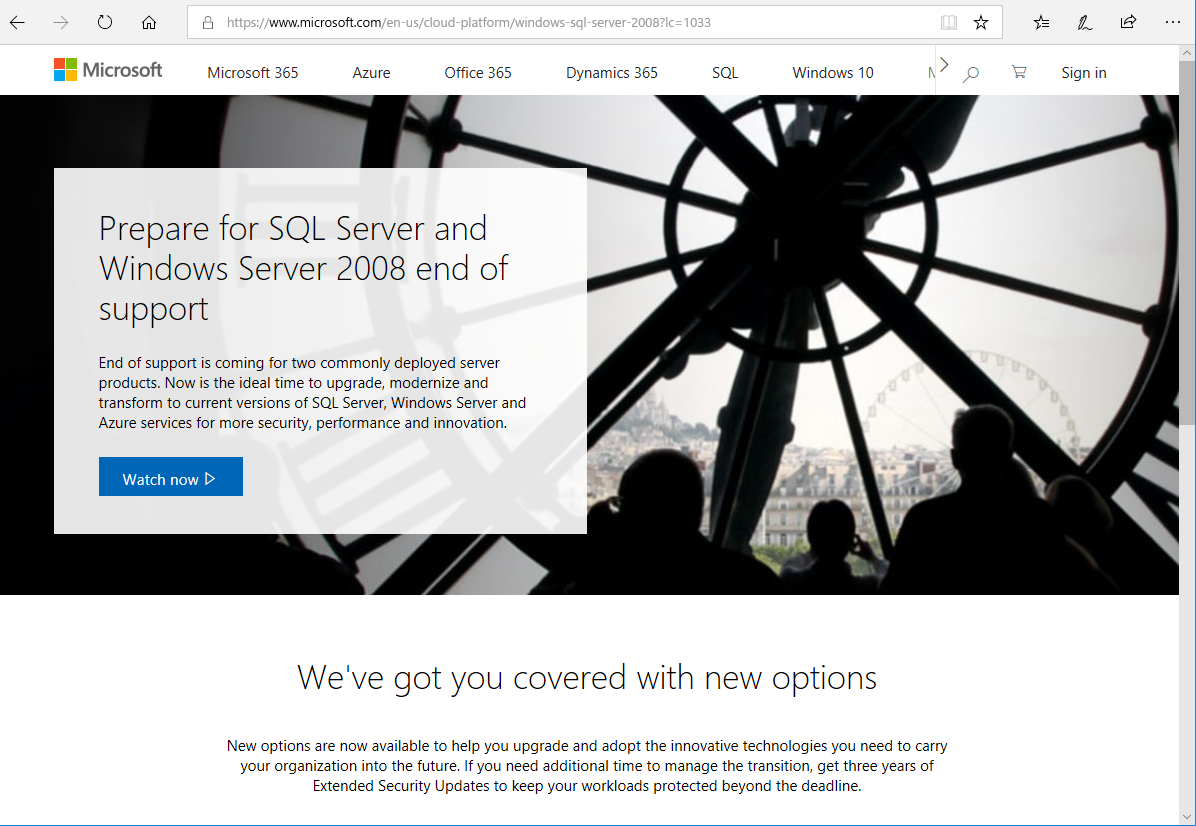Navigate back with the back arrow
Image resolution: width=1196 pixels, height=826 pixels.
(x=16, y=22)
